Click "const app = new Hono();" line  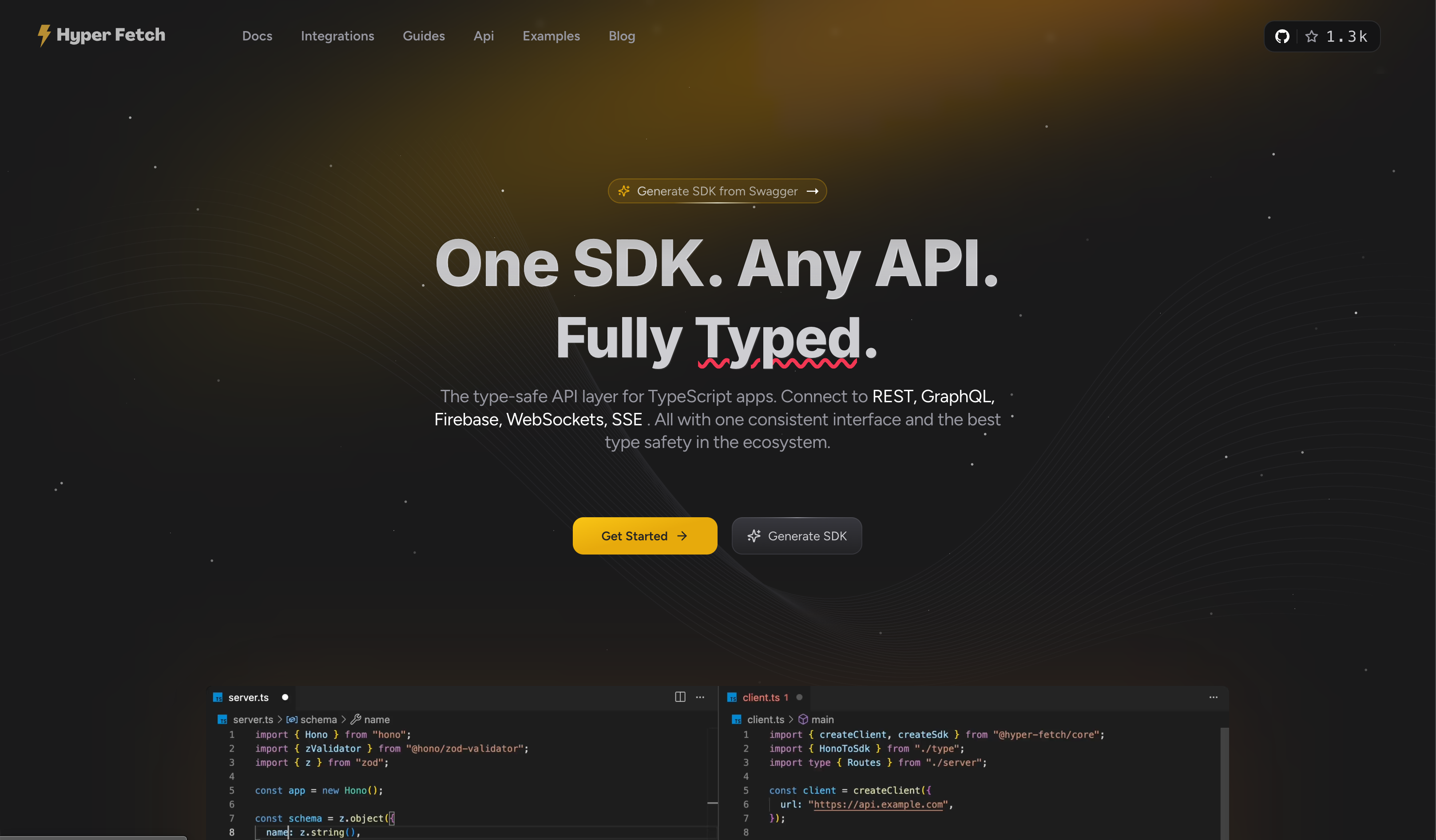point(319,790)
